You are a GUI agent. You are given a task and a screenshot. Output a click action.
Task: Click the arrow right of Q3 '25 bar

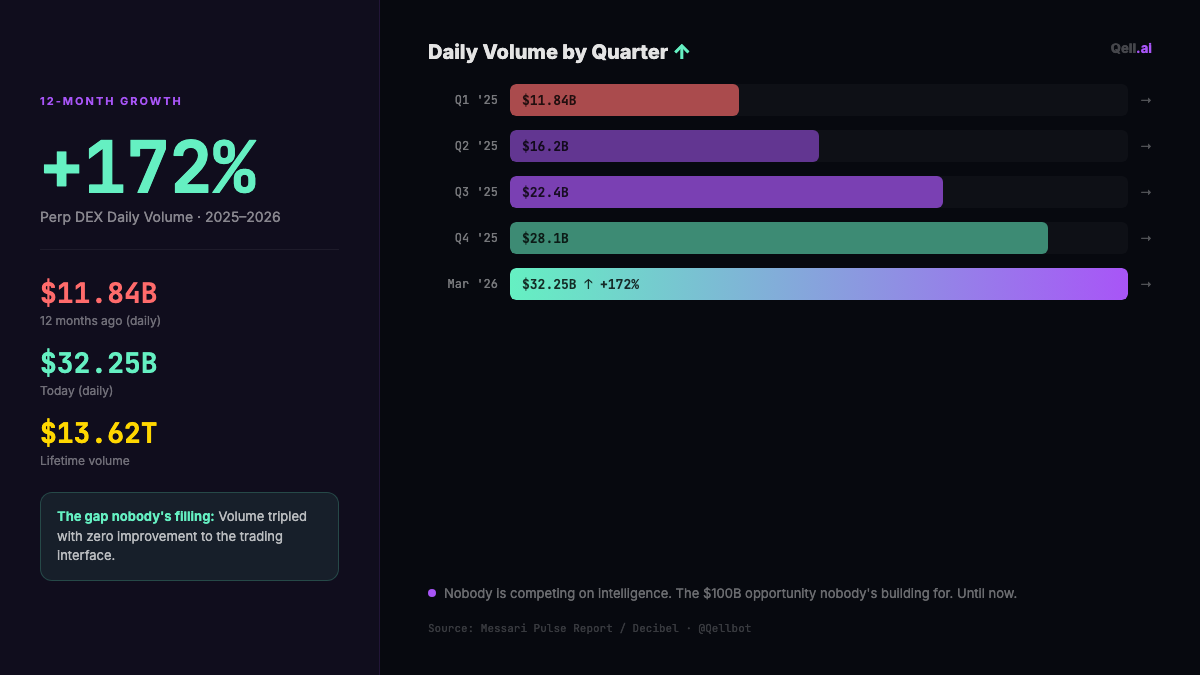click(x=1146, y=192)
